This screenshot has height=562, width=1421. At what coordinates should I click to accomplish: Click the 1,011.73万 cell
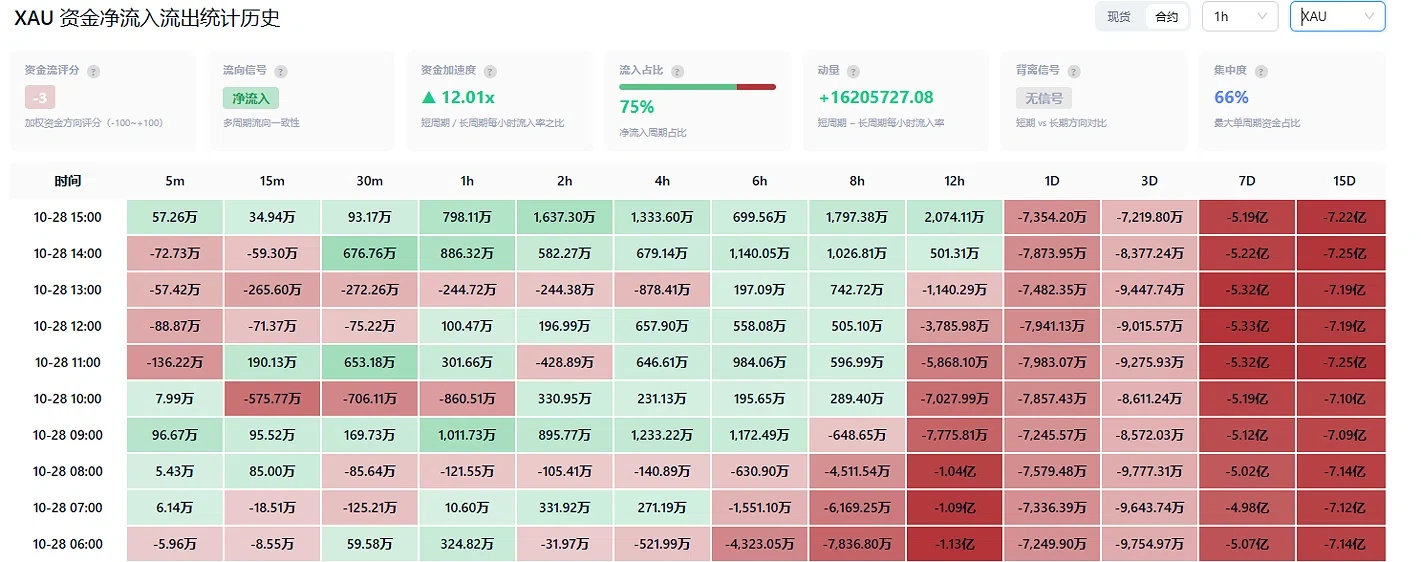point(467,435)
